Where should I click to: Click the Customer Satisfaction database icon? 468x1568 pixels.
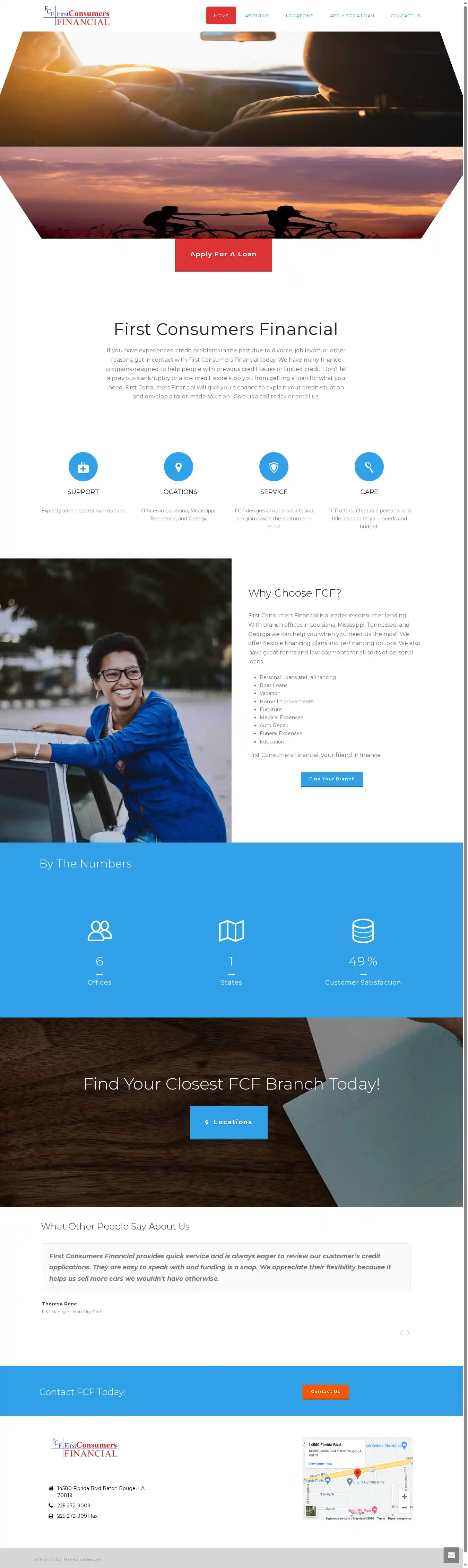pyautogui.click(x=363, y=930)
